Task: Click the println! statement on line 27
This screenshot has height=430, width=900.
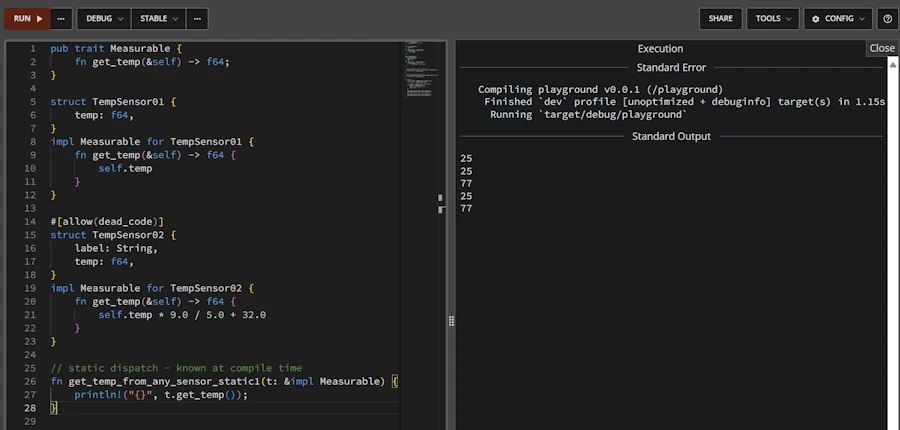Action: click(x=161, y=395)
